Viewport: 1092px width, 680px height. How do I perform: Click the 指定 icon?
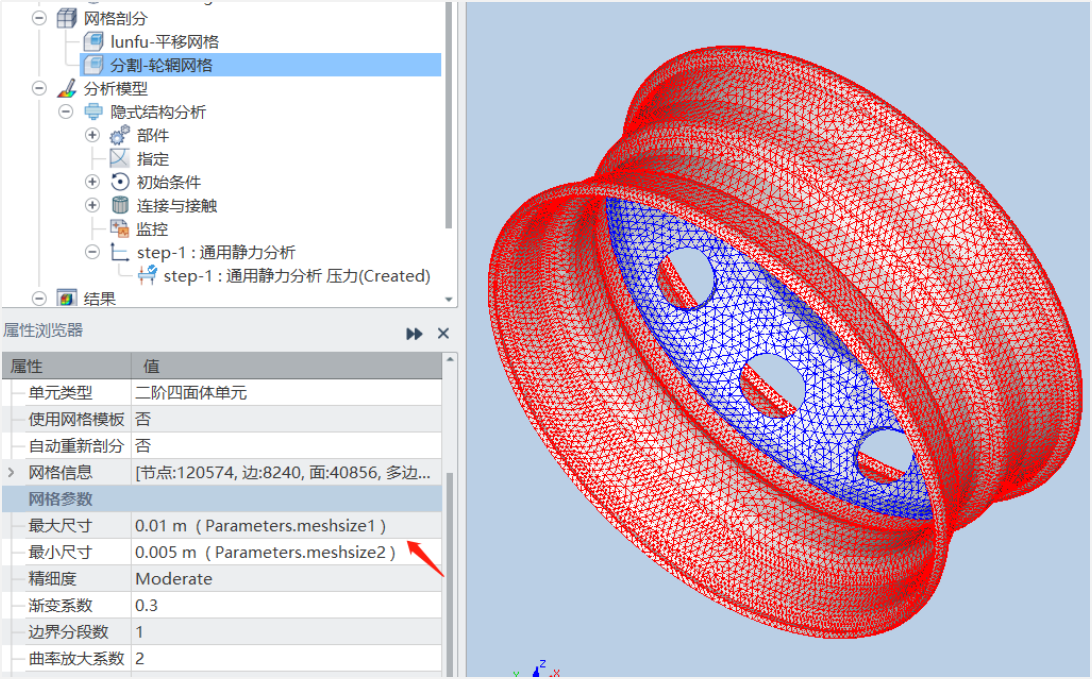tap(120, 158)
